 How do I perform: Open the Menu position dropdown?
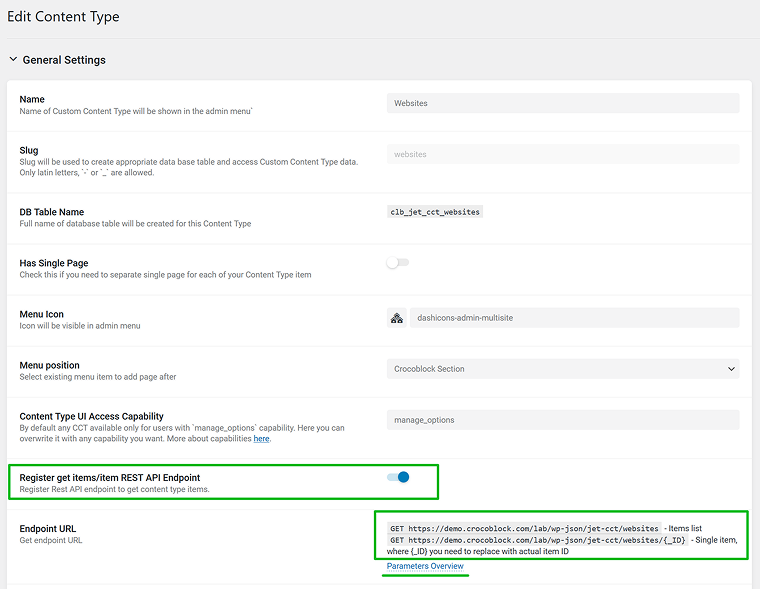click(563, 369)
